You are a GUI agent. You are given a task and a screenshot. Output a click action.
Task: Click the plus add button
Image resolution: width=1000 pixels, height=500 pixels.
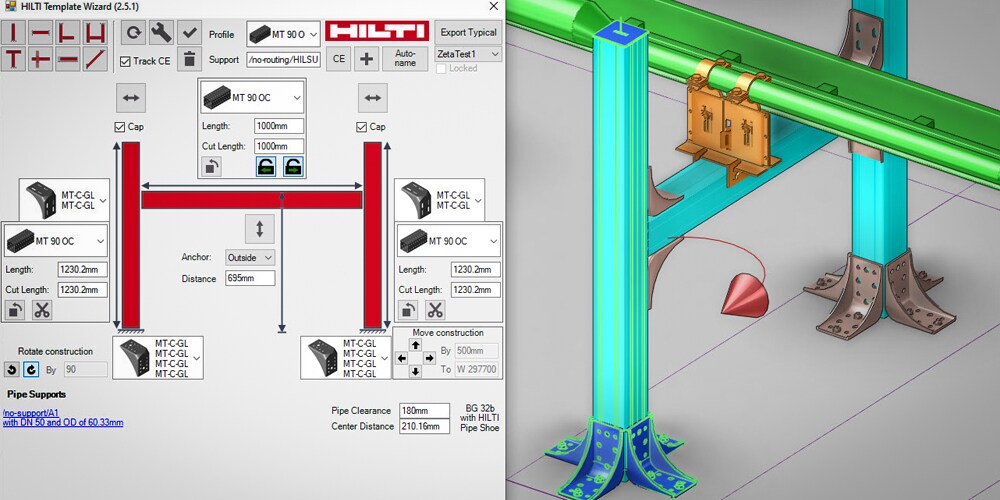tap(366, 59)
